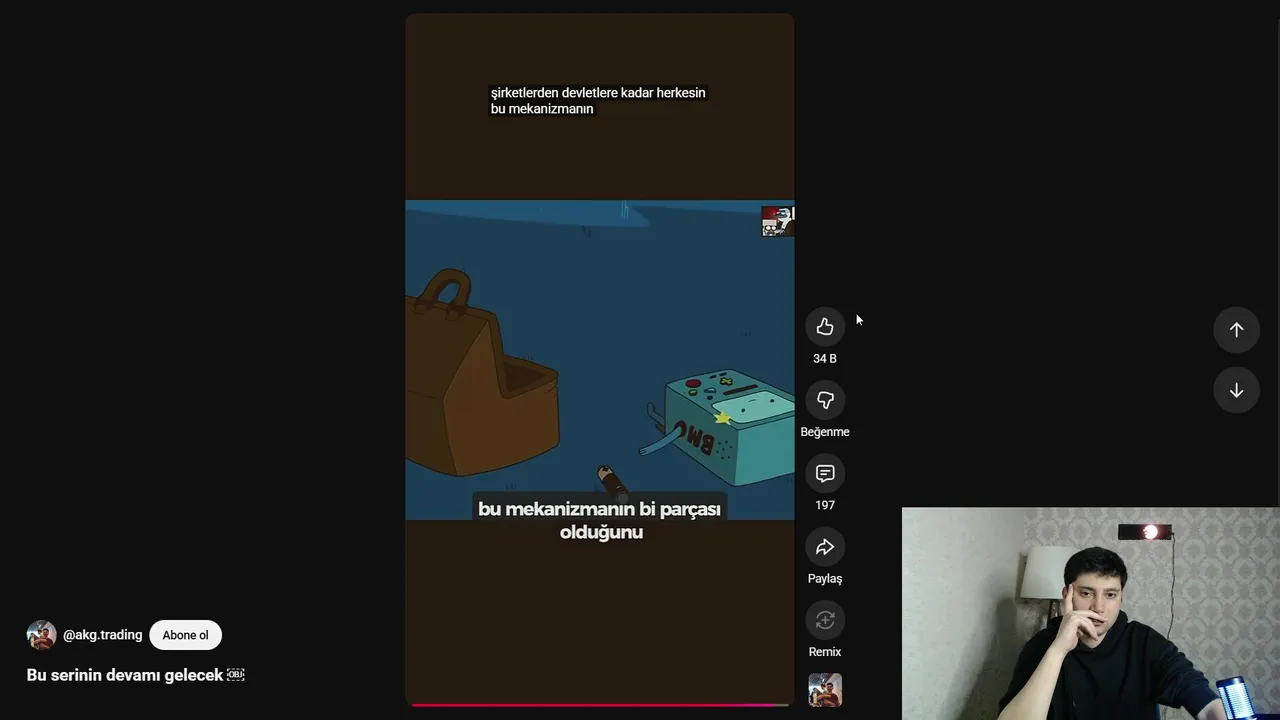
Task: Click the webcam overlay of the streamer
Action: pos(1091,613)
